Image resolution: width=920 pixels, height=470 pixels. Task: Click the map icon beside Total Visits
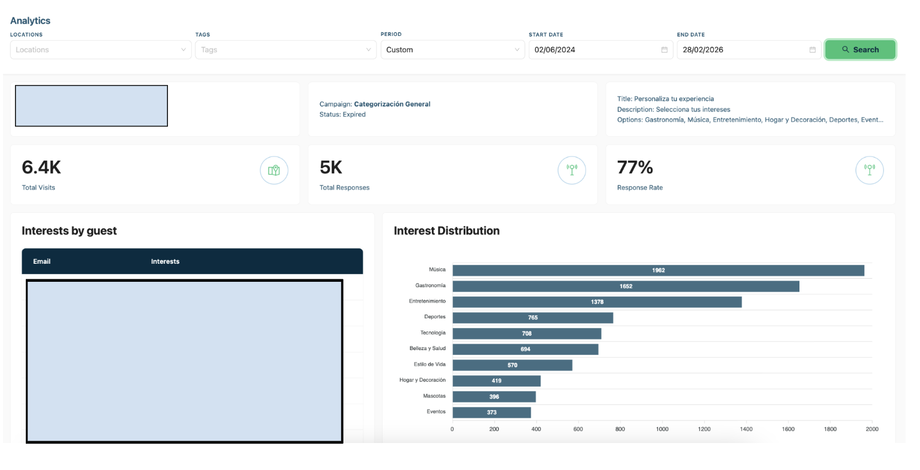coord(274,171)
